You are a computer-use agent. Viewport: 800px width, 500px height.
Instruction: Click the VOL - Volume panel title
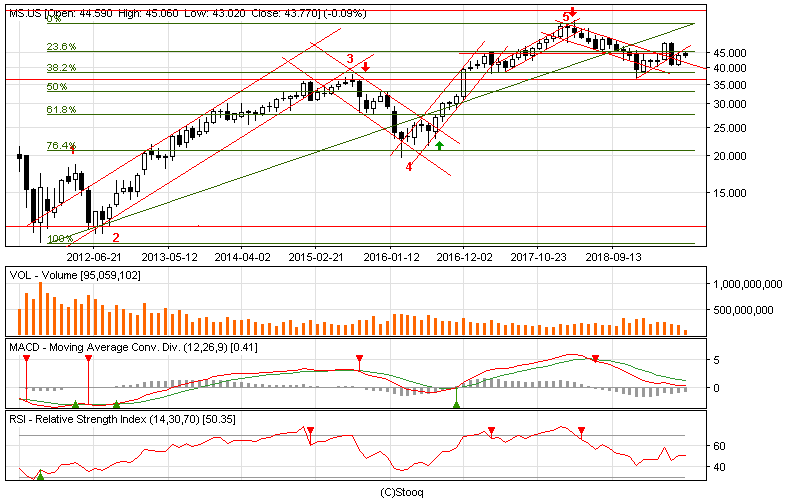click(75, 276)
